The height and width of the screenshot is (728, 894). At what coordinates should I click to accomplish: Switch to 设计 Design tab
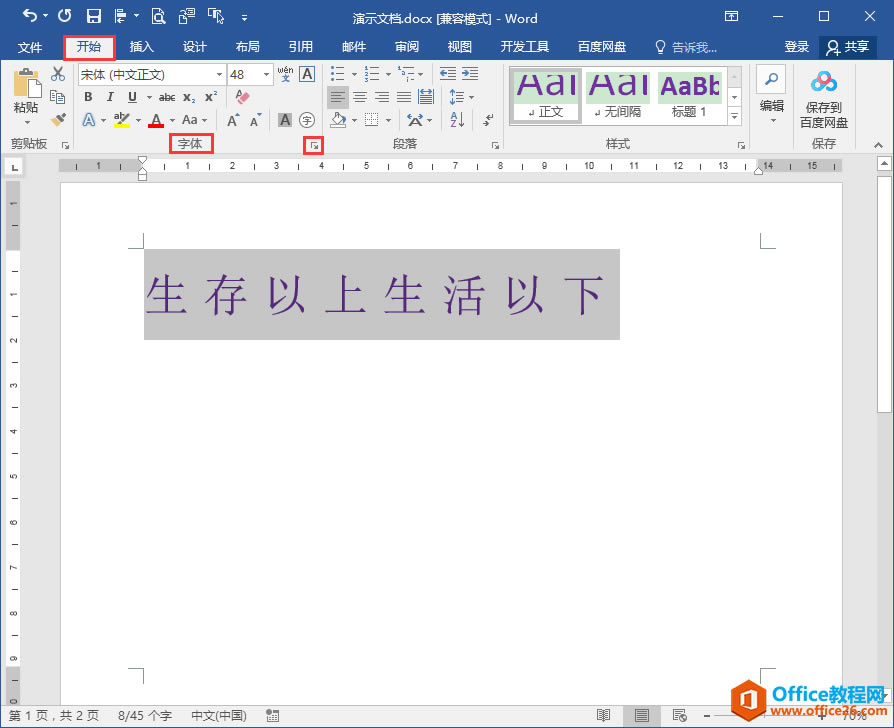194,47
